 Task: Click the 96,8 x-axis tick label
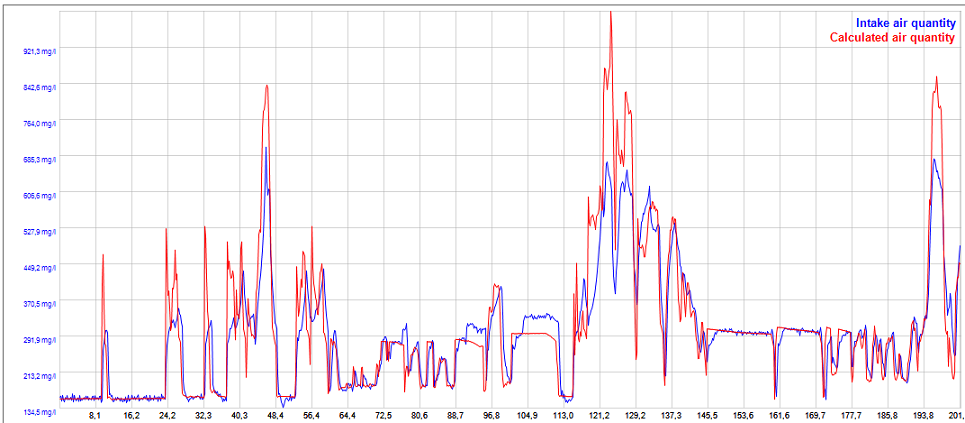tap(491, 415)
